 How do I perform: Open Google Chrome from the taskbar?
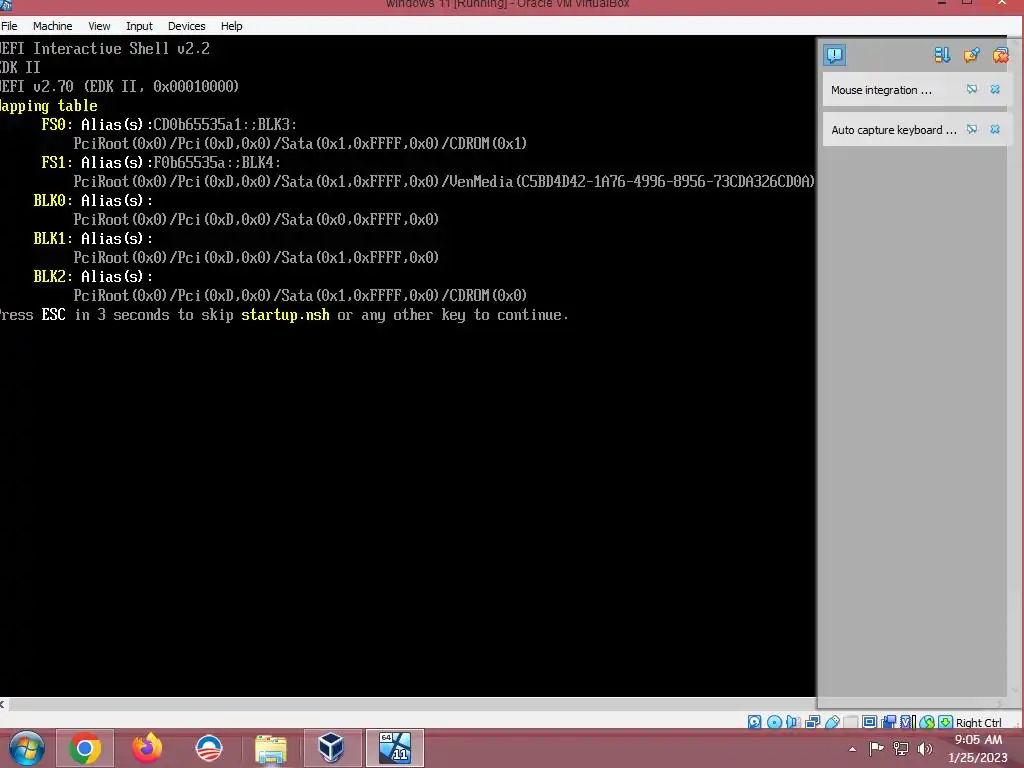point(85,748)
